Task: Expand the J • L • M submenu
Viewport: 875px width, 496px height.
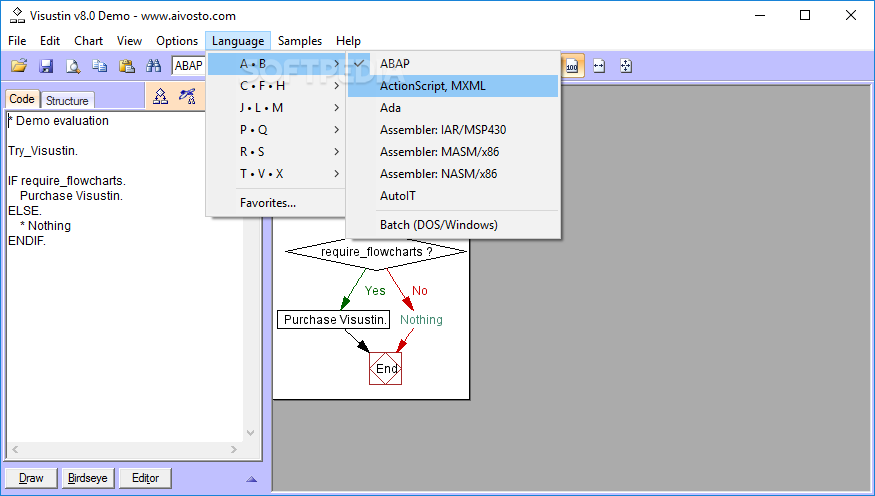Action: [x=276, y=108]
